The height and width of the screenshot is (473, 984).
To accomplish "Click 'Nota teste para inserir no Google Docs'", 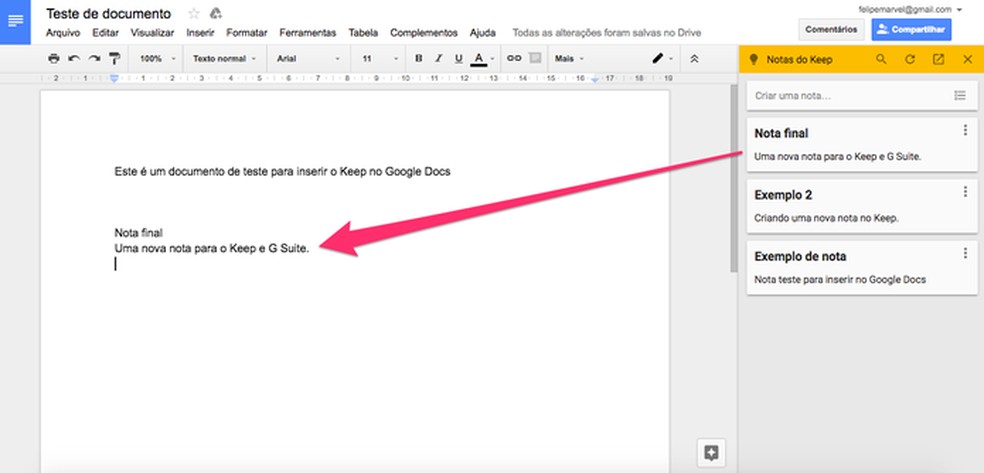I will [x=840, y=280].
